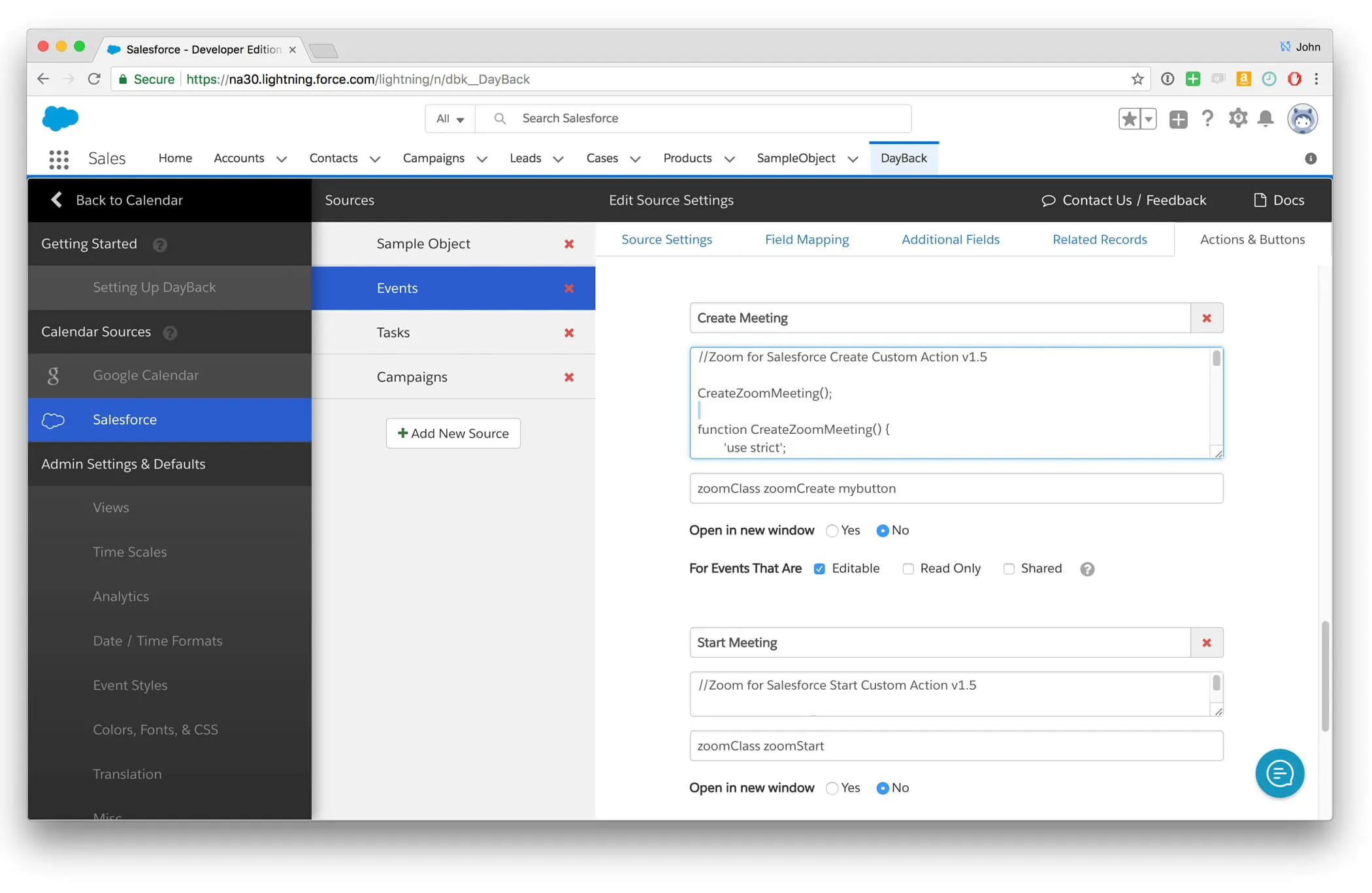Click the Create Meeting code scrollbar
The image size is (1372, 893).
coord(1216,359)
